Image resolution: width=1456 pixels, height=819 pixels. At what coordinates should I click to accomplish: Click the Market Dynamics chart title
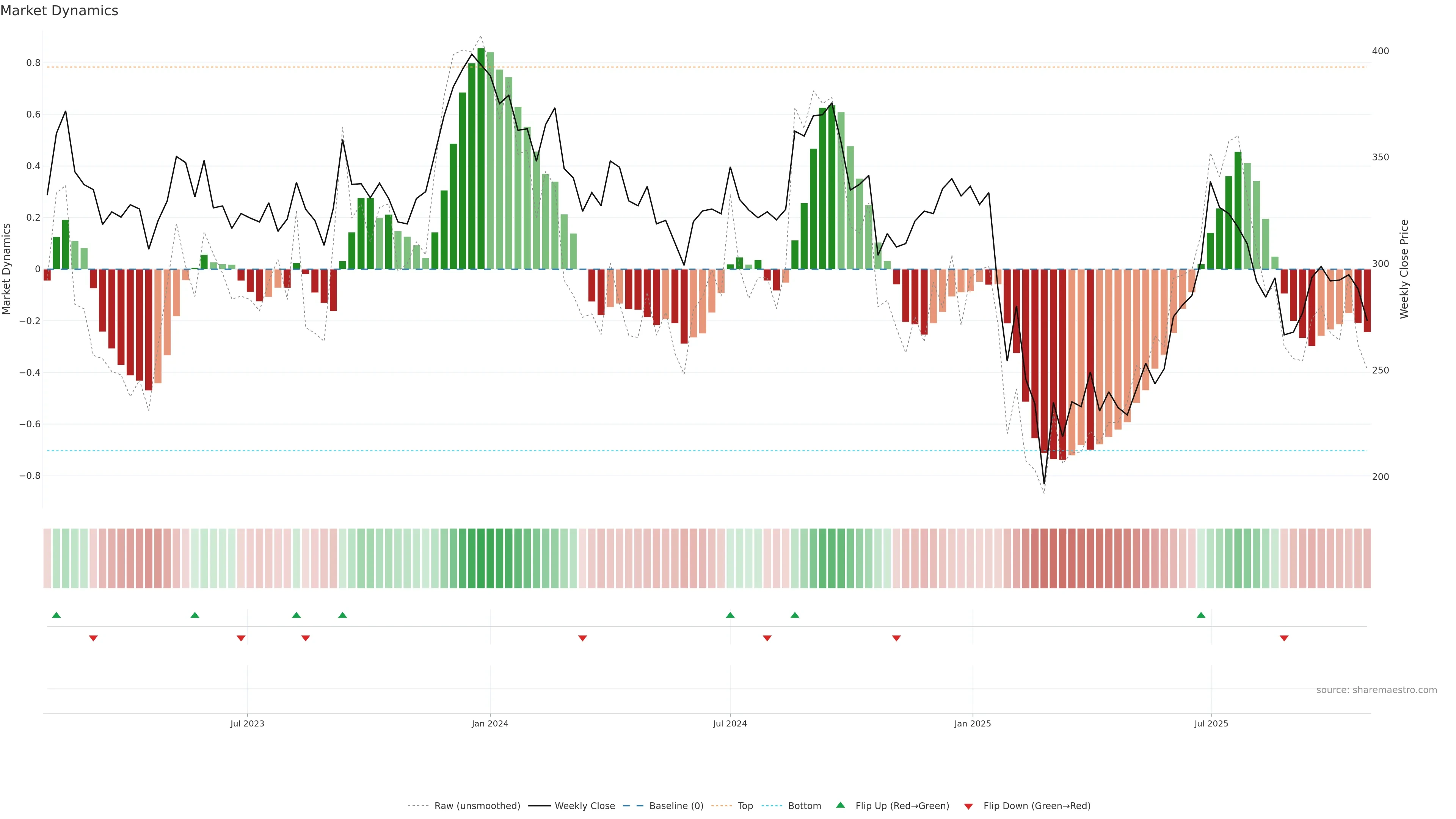(x=60, y=11)
